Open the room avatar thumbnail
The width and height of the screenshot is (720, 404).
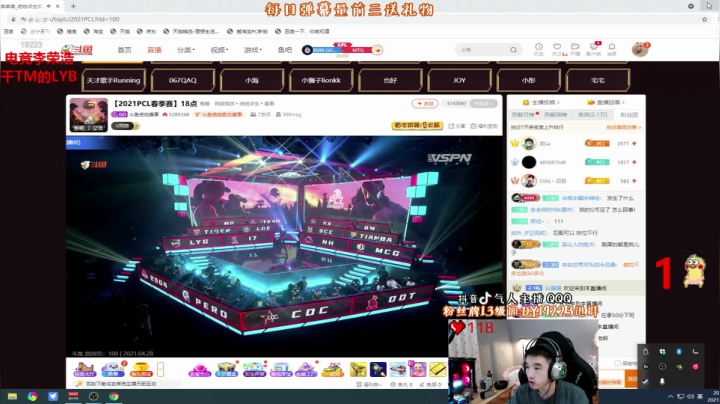pos(89,115)
